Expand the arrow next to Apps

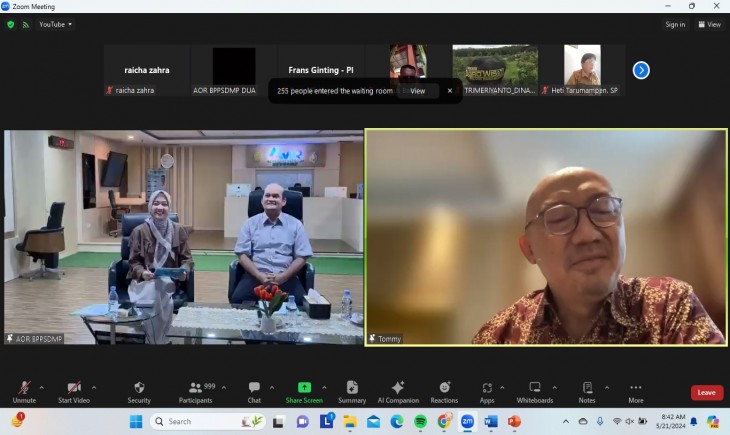pyautogui.click(x=502, y=387)
